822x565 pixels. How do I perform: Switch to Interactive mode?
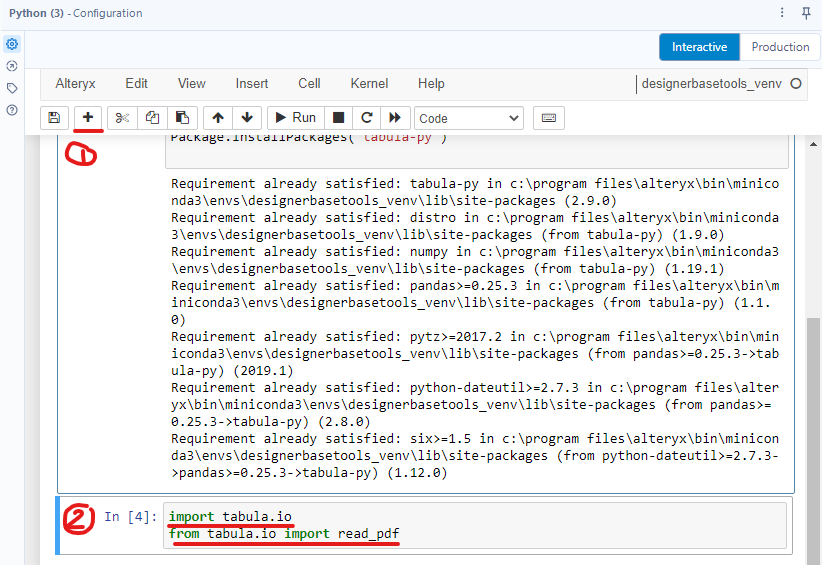pos(699,47)
